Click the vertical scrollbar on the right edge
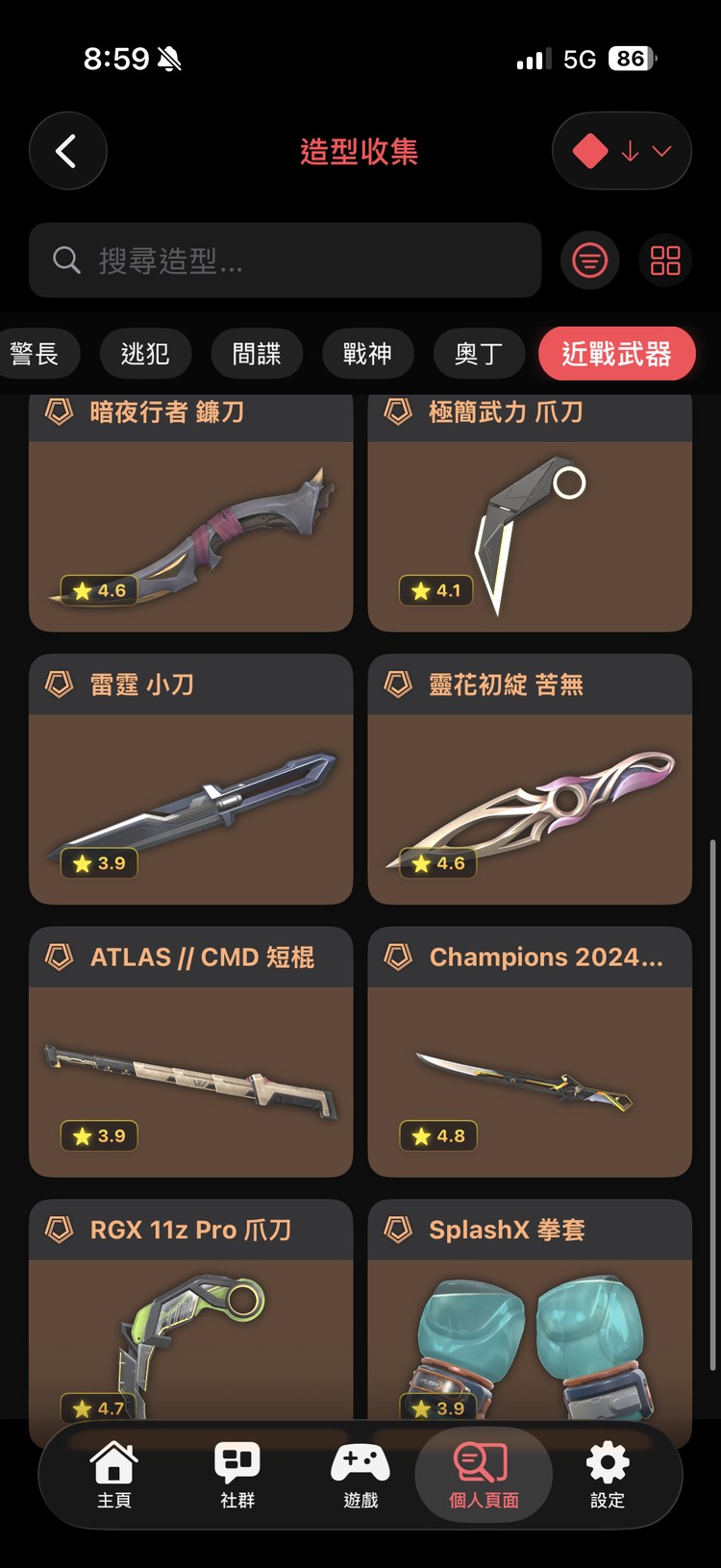721x1568 pixels. click(712, 1104)
